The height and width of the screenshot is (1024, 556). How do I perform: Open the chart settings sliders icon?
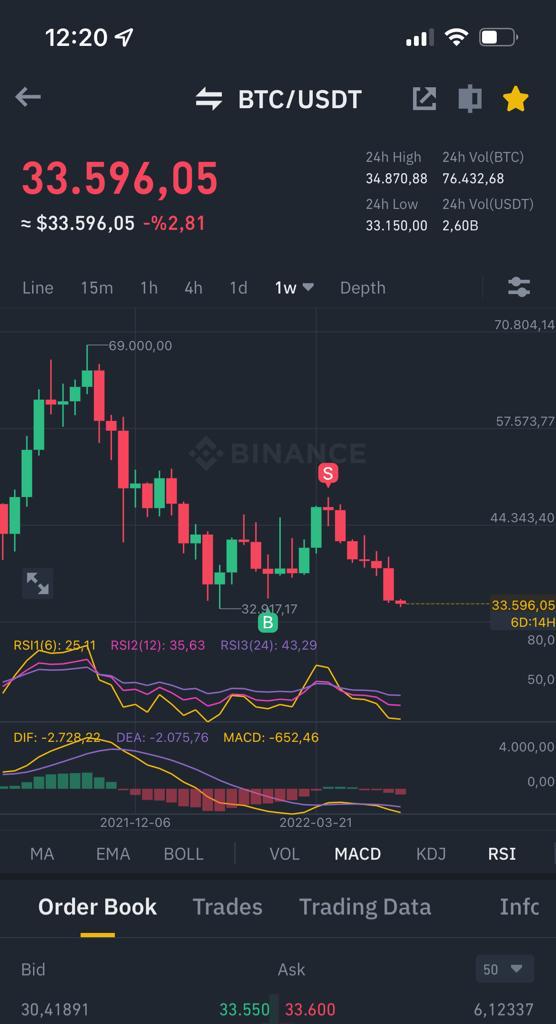(519, 287)
